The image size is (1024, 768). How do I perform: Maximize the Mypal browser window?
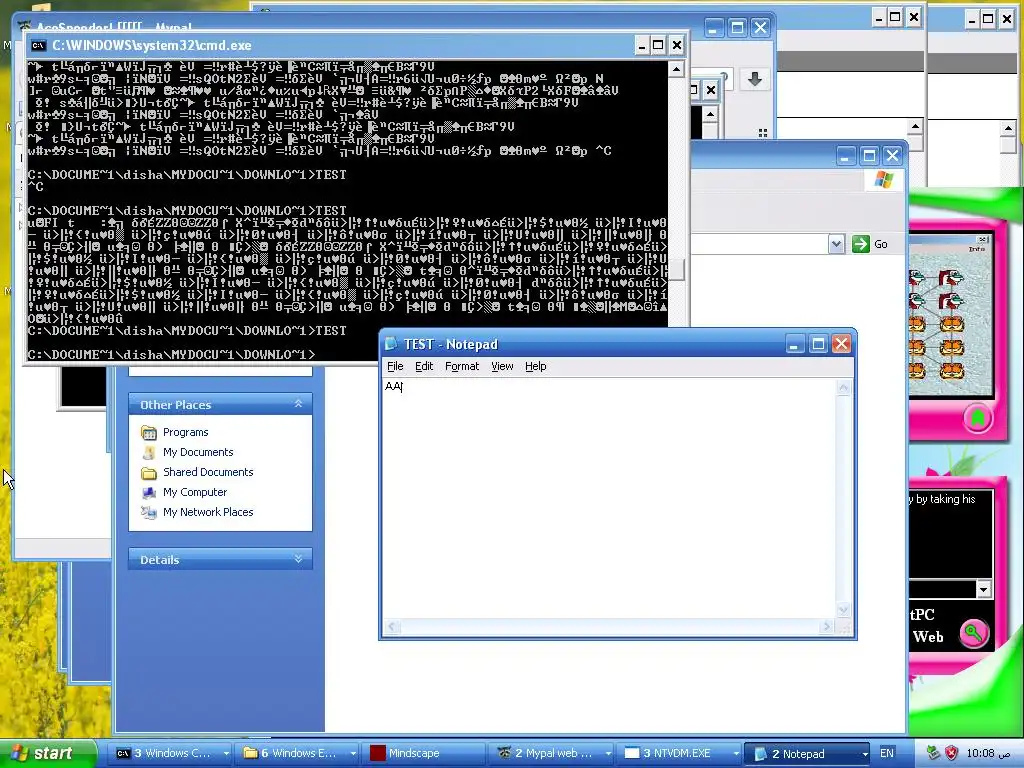coord(737,27)
